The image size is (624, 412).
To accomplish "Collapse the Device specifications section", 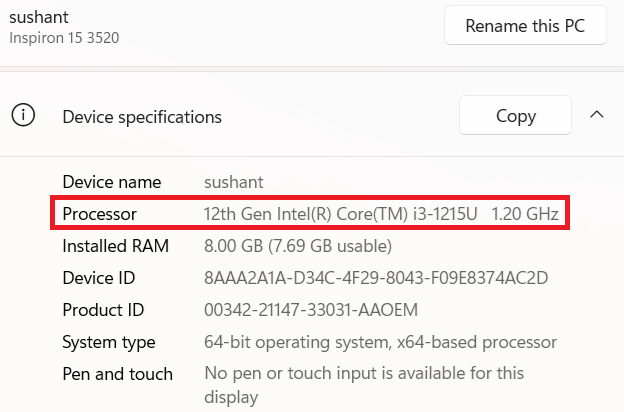I will [x=597, y=115].
